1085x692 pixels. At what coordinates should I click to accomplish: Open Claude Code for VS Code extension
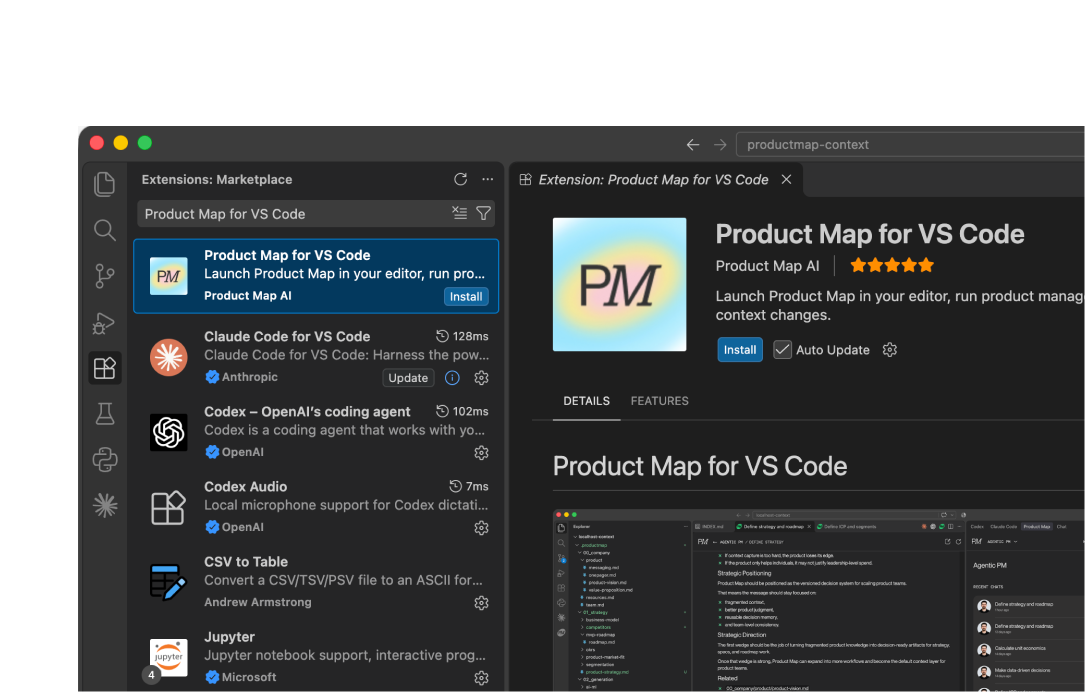316,356
